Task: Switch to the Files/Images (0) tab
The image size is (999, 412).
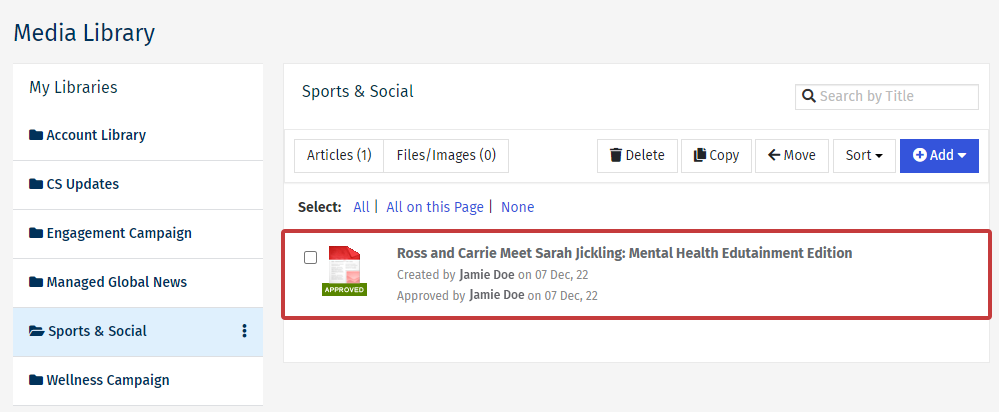Action: [446, 155]
